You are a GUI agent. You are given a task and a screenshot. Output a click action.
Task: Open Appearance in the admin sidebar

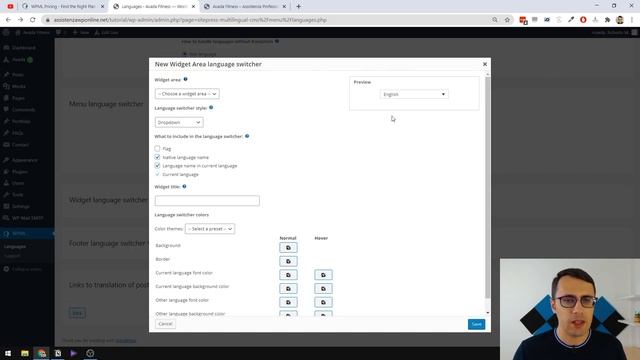[24, 160]
